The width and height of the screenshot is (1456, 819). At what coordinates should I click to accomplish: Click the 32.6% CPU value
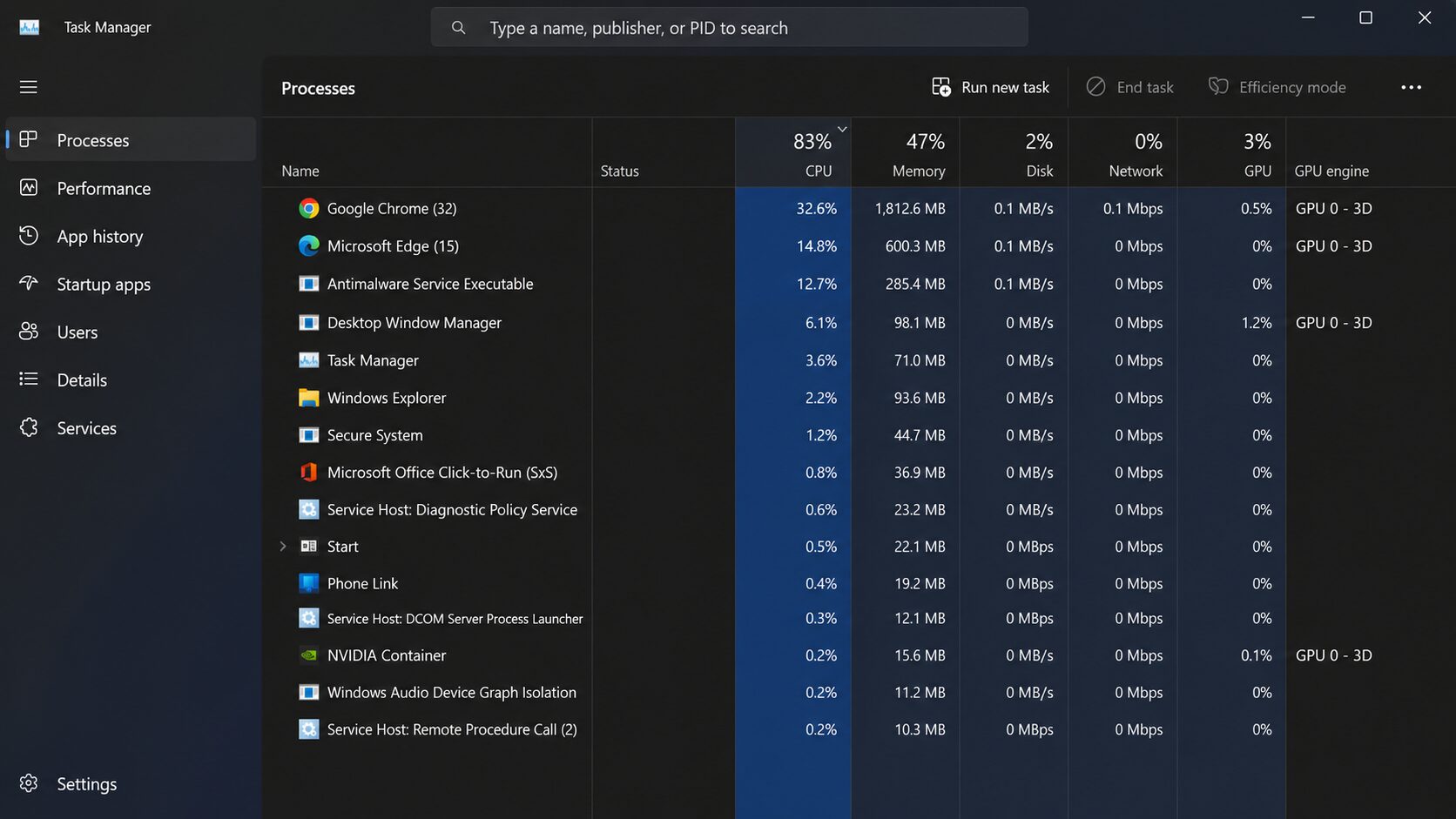click(x=816, y=208)
